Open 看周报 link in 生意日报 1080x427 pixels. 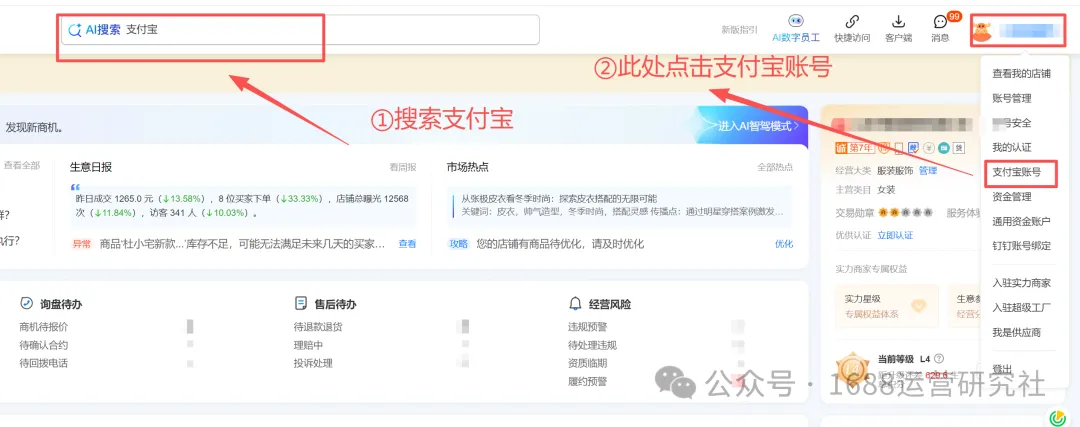click(403, 167)
